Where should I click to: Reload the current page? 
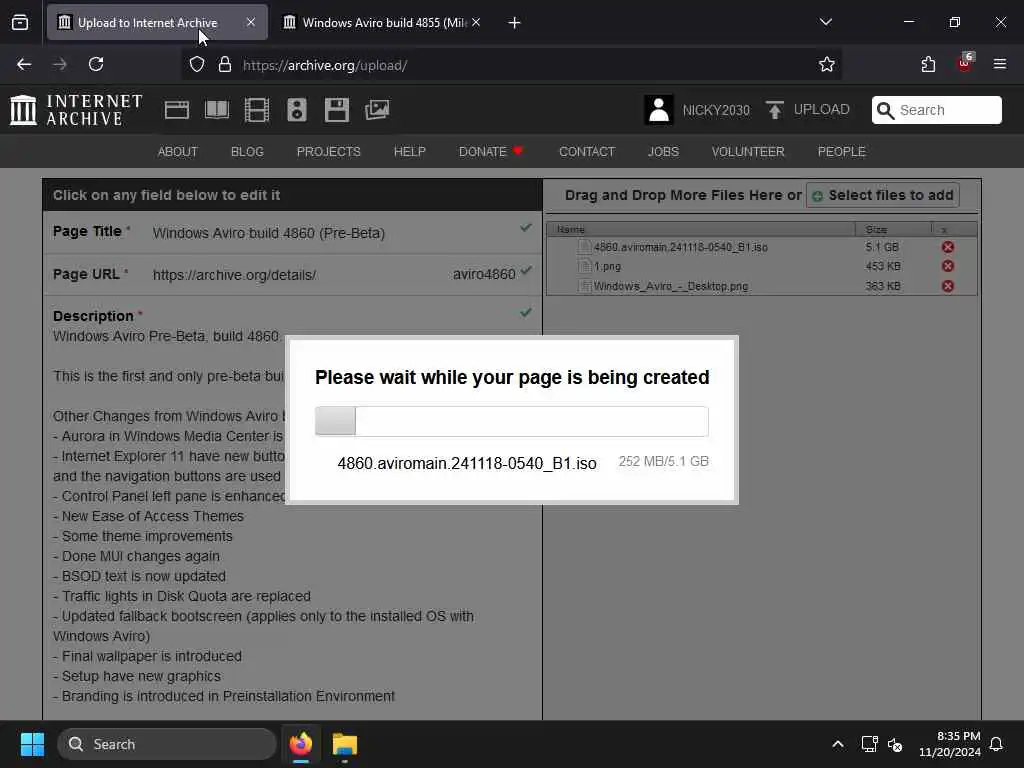[x=96, y=64]
